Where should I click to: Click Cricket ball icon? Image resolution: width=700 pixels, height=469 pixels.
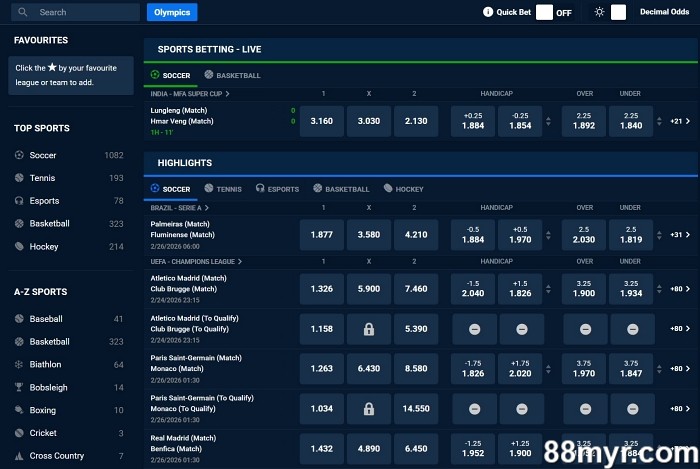click(19, 433)
